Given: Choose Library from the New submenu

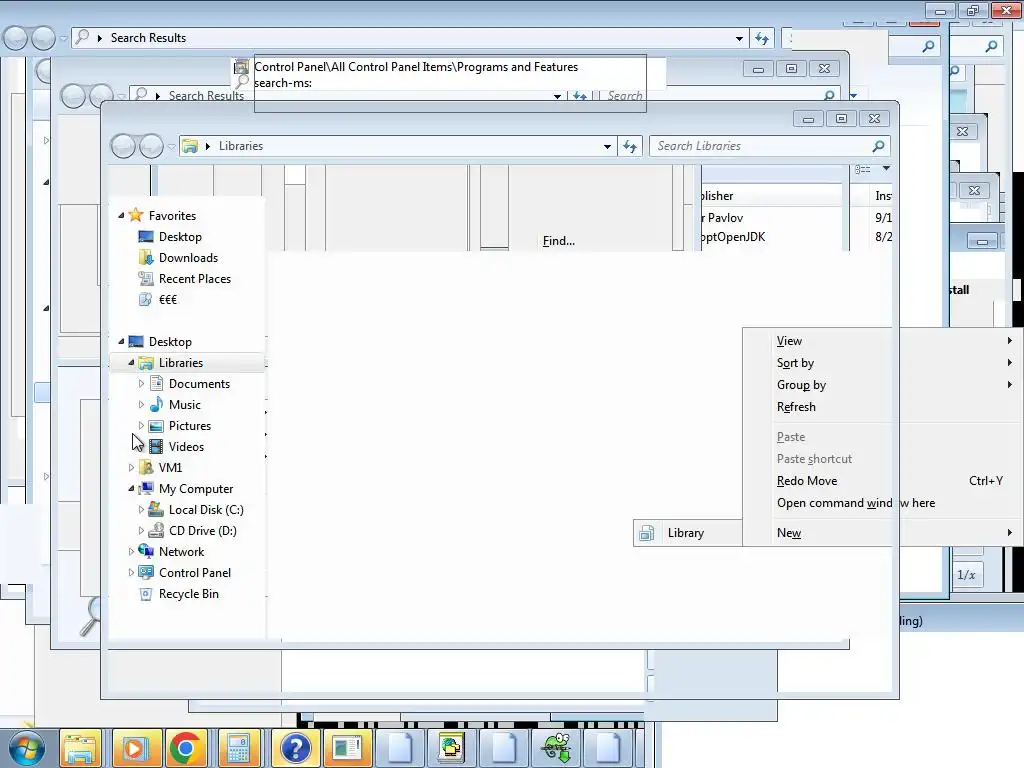Looking at the screenshot, I should click(688, 533).
